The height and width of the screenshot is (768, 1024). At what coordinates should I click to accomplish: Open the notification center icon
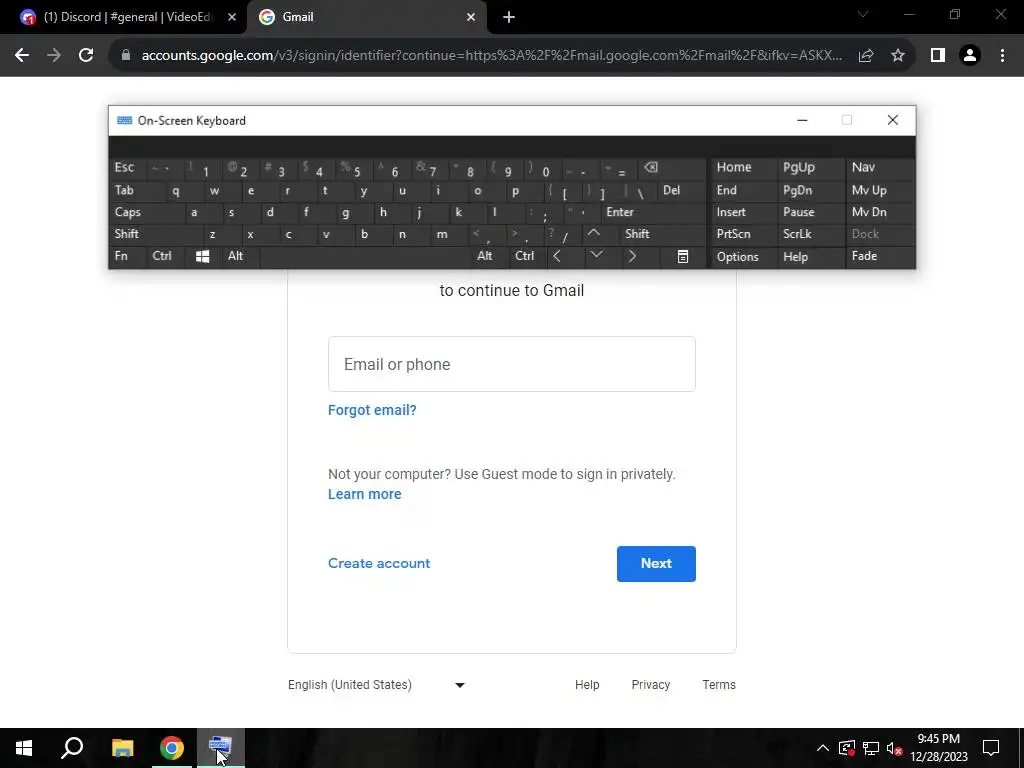coord(991,748)
